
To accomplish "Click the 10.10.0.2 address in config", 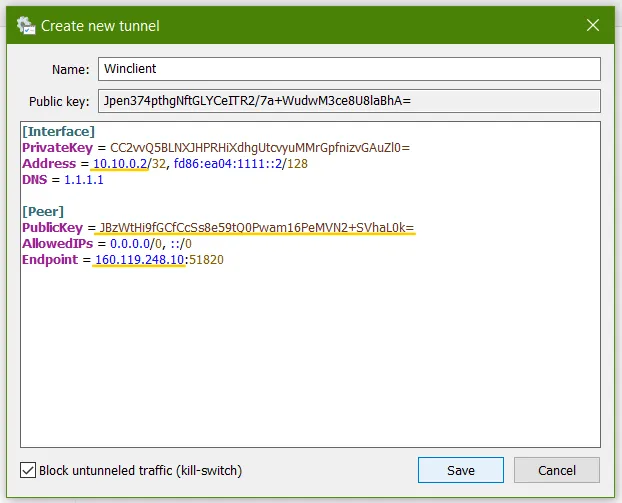I will (x=120, y=164).
